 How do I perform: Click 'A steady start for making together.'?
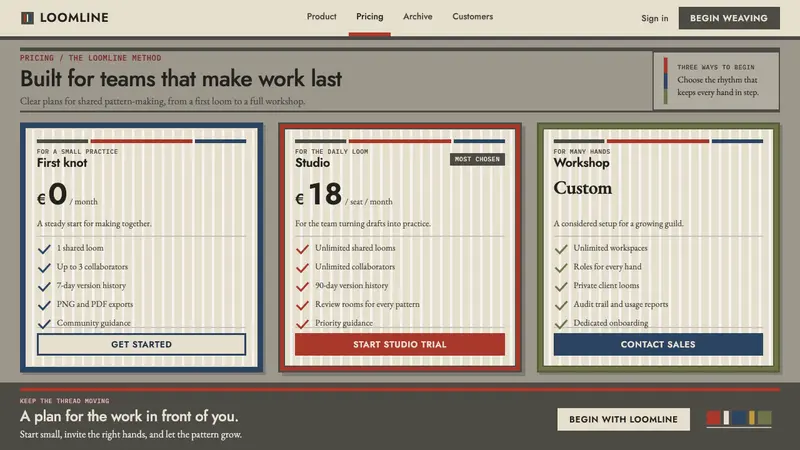(94, 223)
